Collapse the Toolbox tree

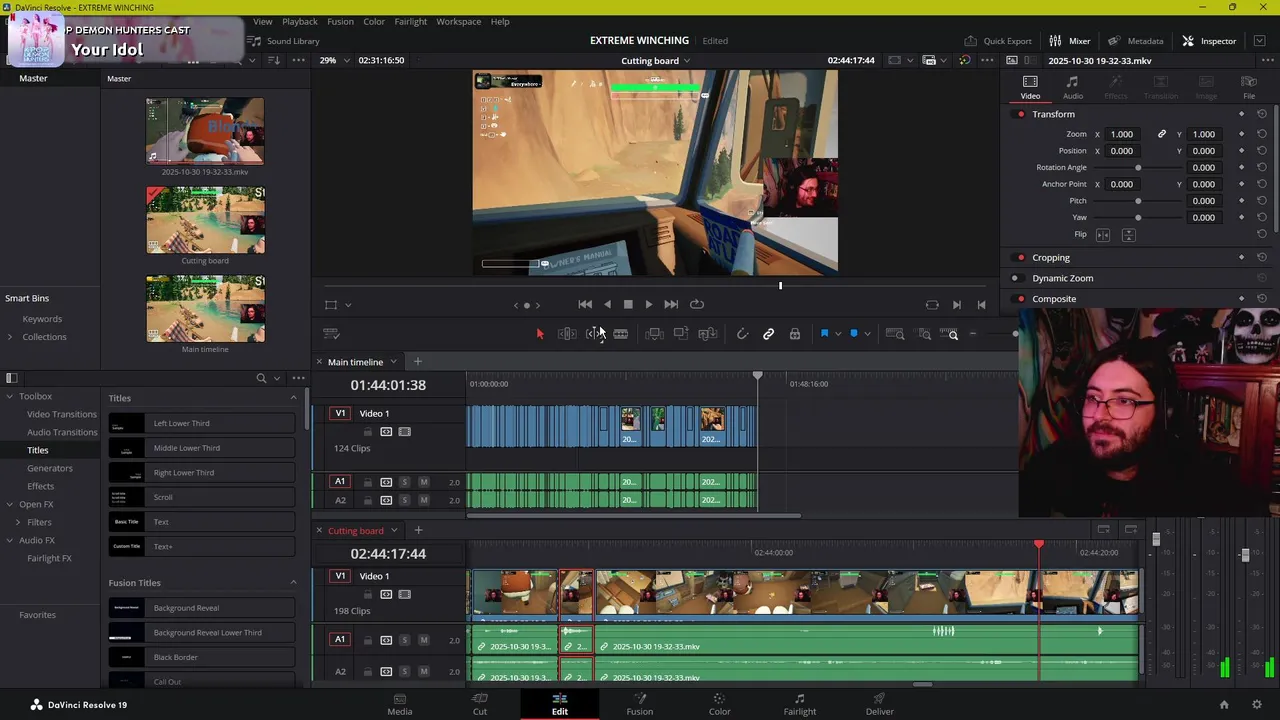10,396
